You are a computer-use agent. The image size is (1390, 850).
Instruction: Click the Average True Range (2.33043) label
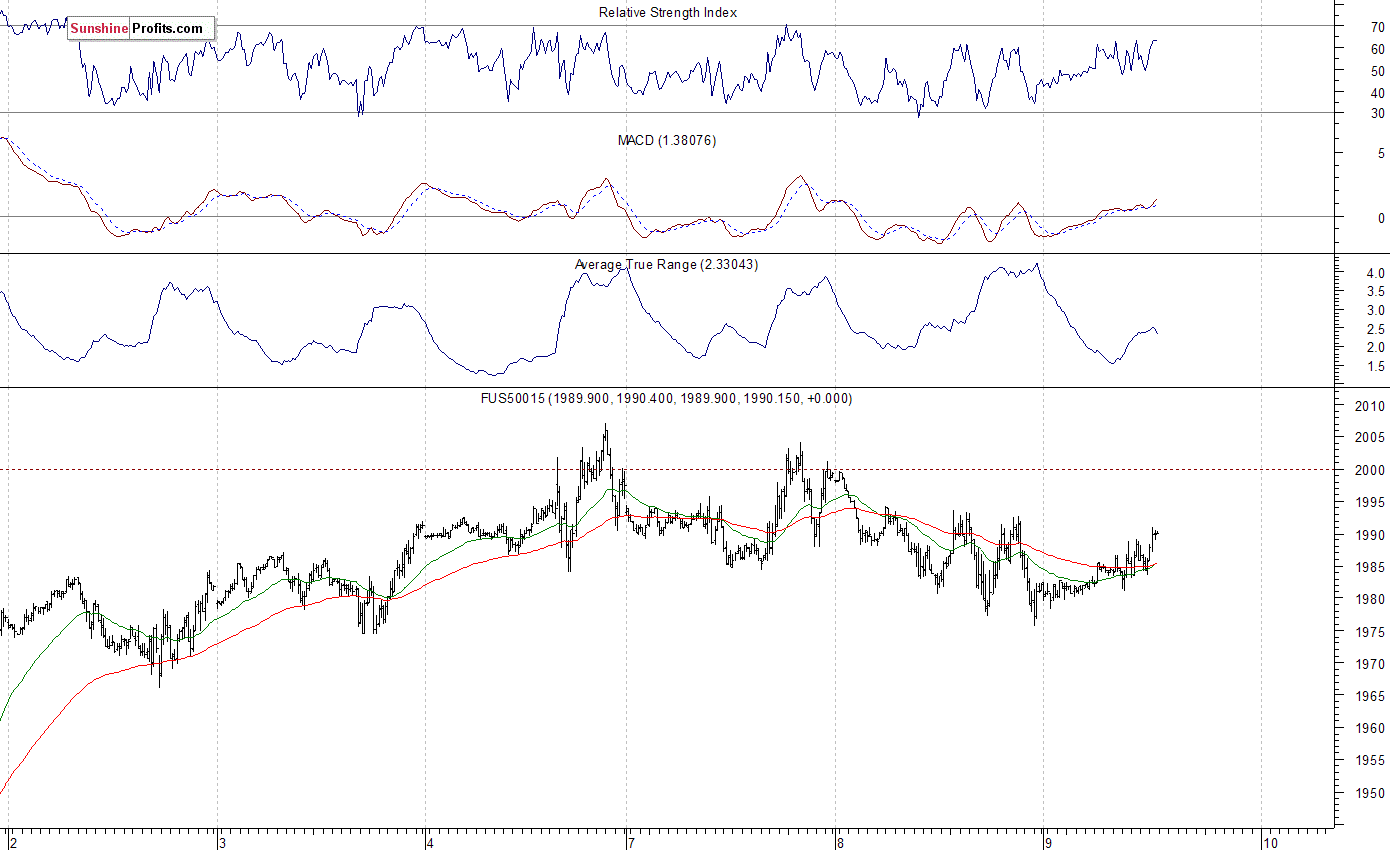click(x=666, y=265)
